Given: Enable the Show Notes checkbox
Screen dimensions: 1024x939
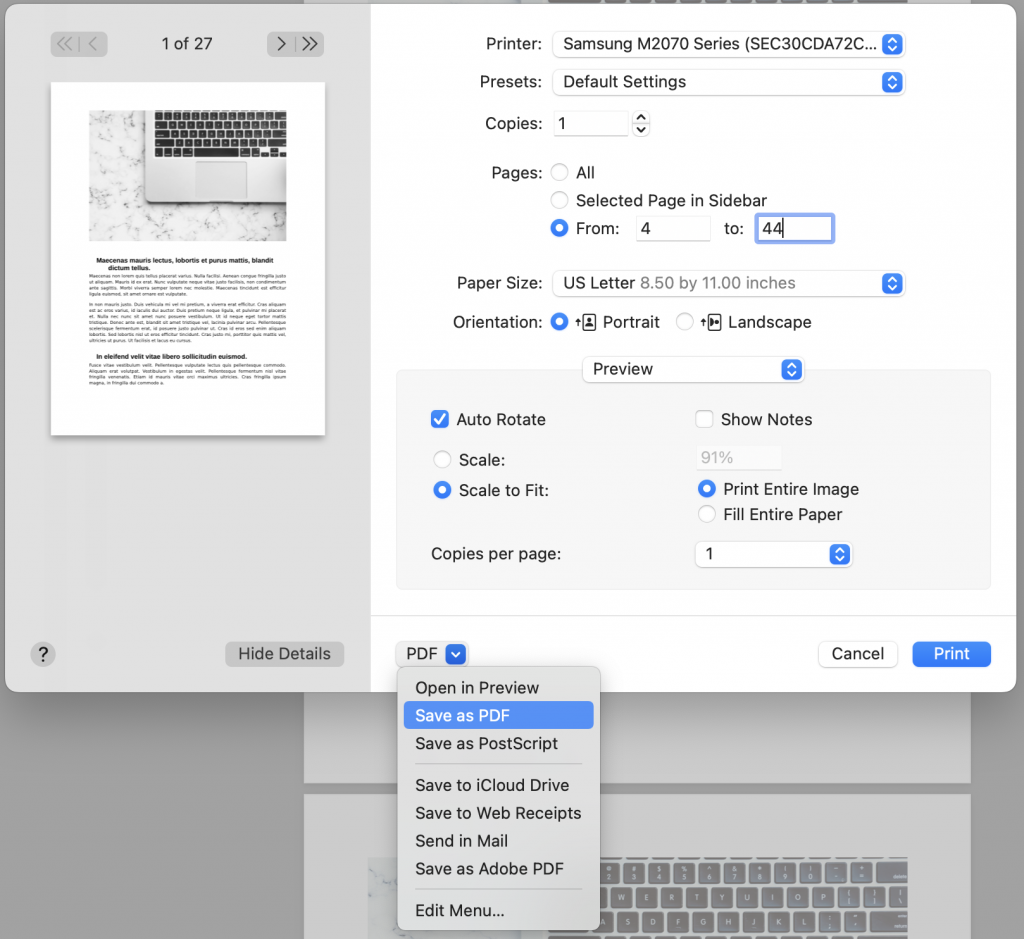Looking at the screenshot, I should pos(704,419).
